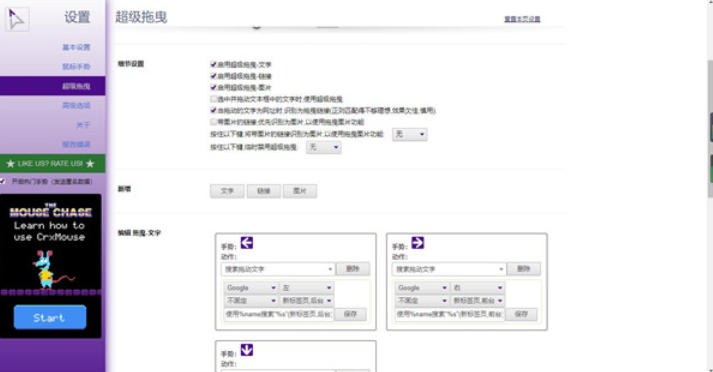The image size is (713, 372).
Task: Click the left arrow gesture icon
Action: click(x=247, y=243)
